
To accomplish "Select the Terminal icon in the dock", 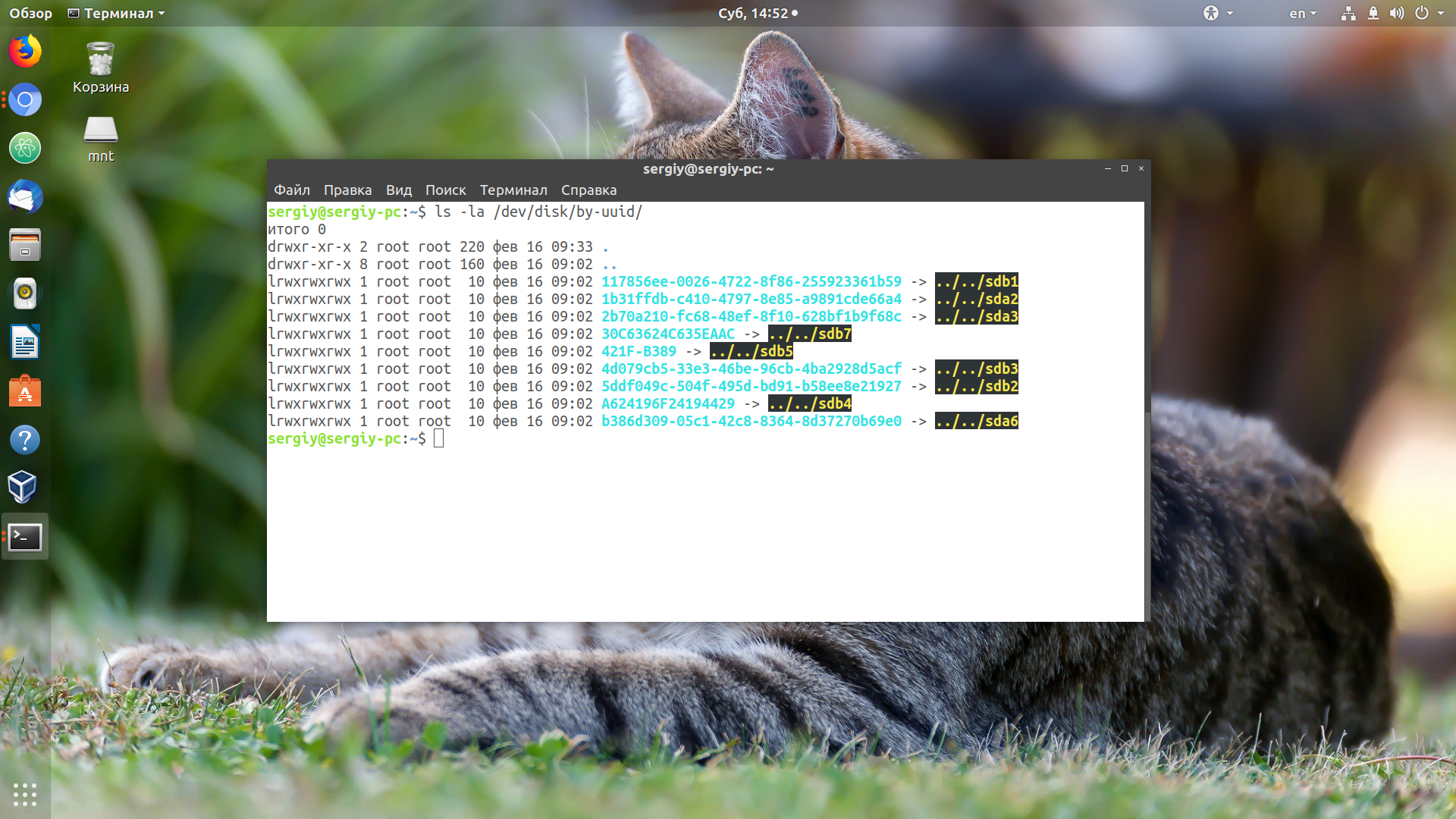I will 25,536.
